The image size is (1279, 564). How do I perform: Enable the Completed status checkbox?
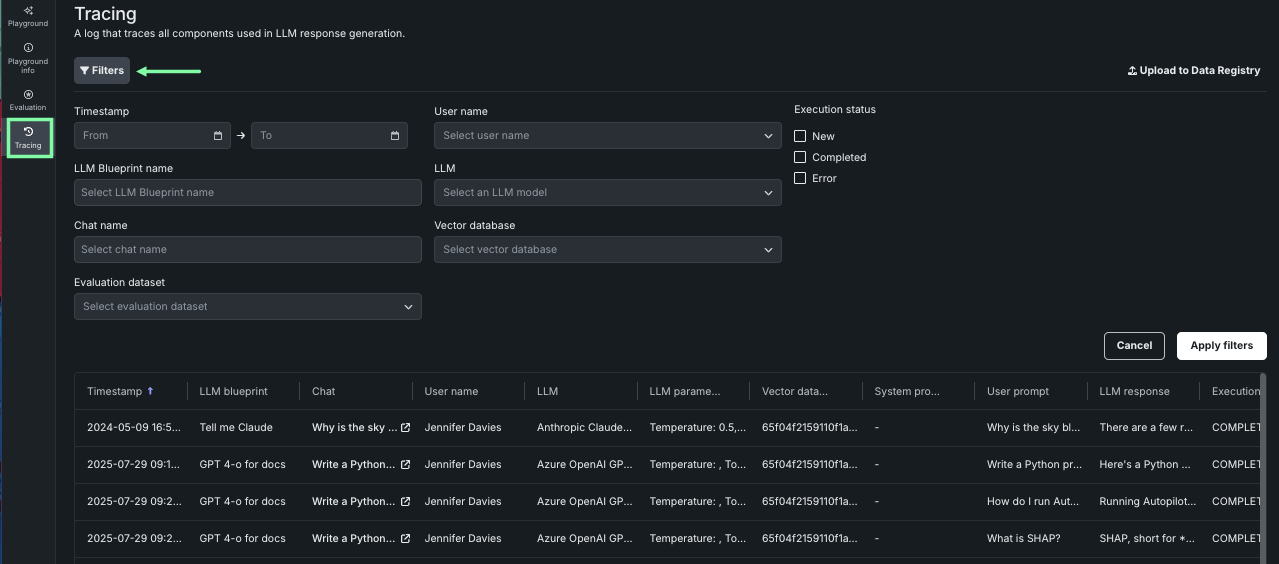(800, 157)
